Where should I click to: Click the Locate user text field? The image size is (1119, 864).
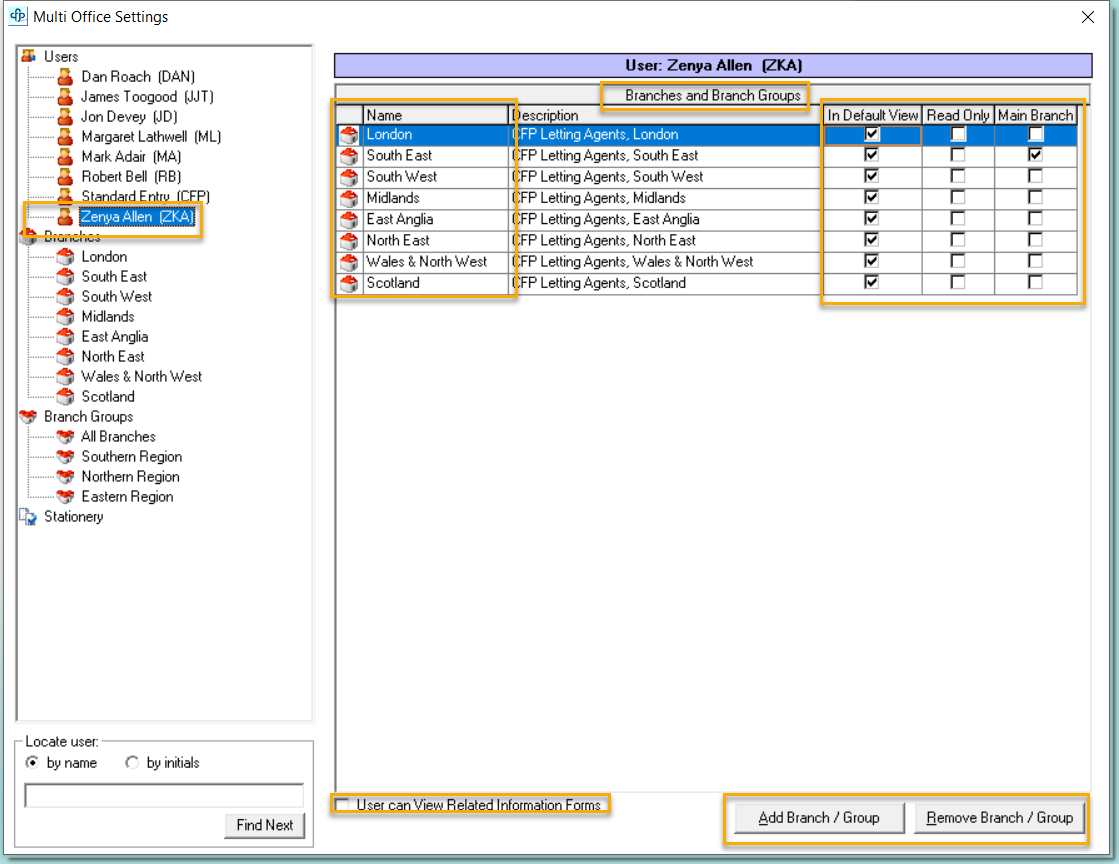(164, 795)
